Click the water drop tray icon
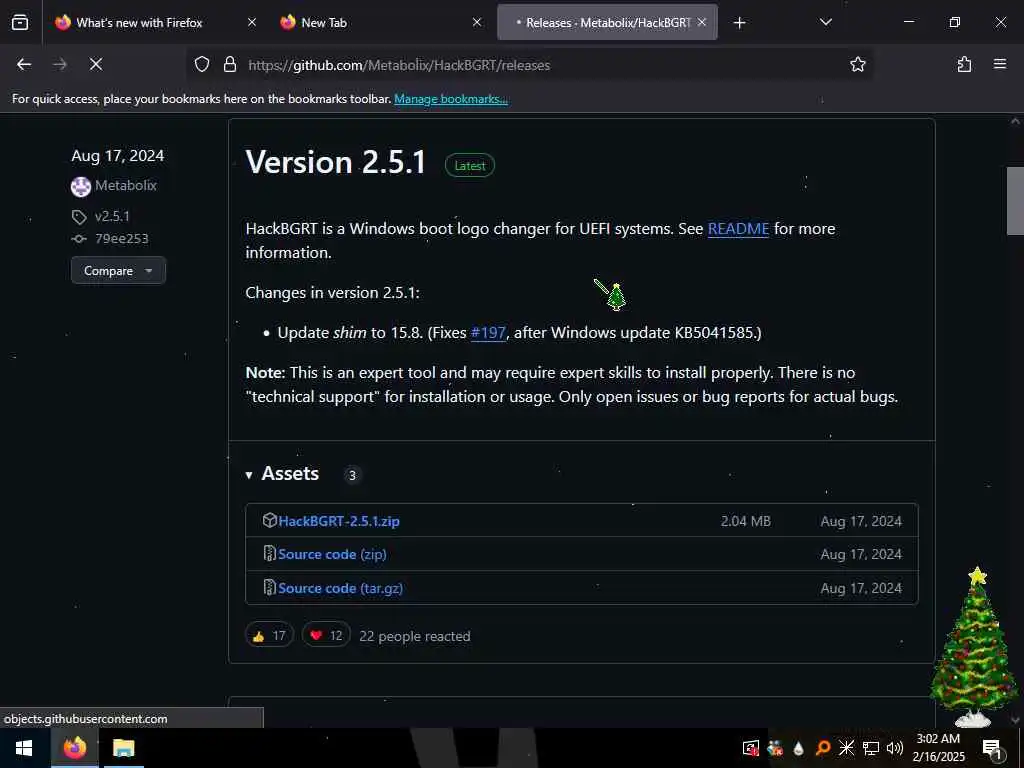This screenshot has width=1024, height=768. (798, 748)
